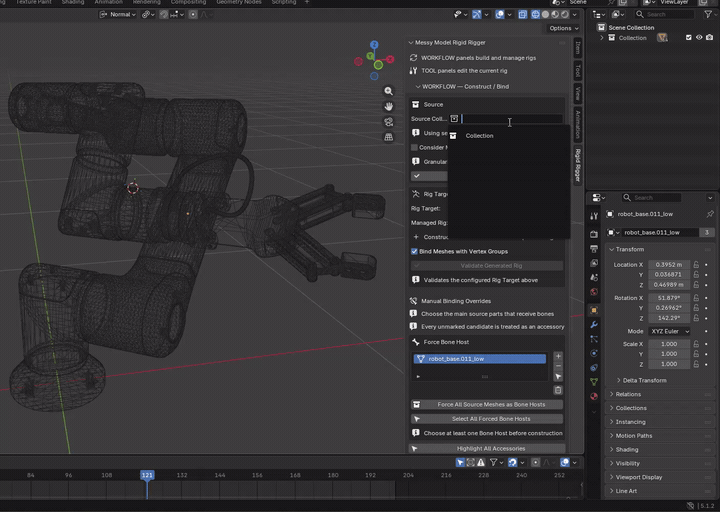Hide Collection using the eye icon in outliner
The width and height of the screenshot is (720, 512).
click(699, 38)
